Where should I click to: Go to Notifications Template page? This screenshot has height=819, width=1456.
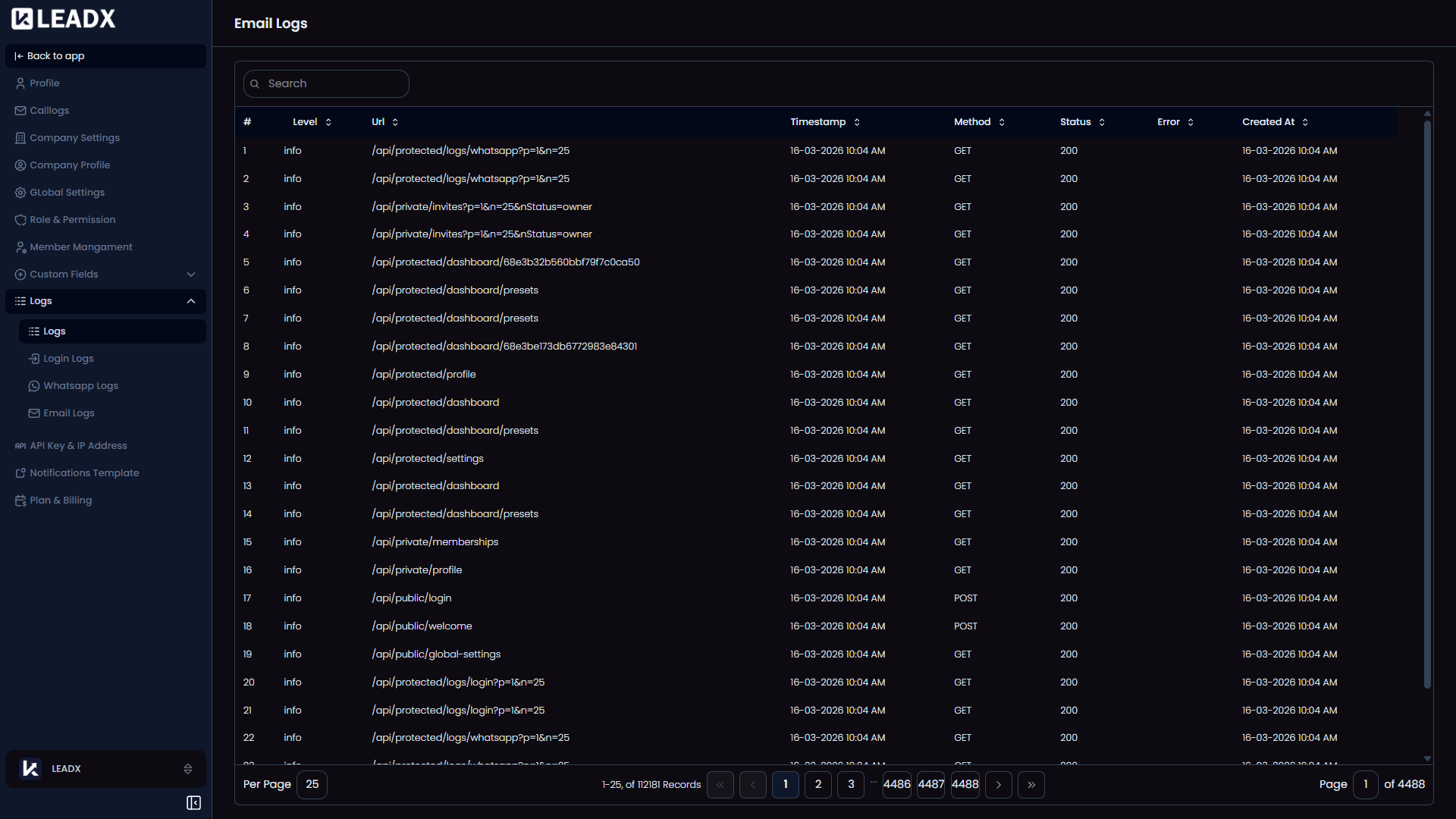(x=84, y=473)
